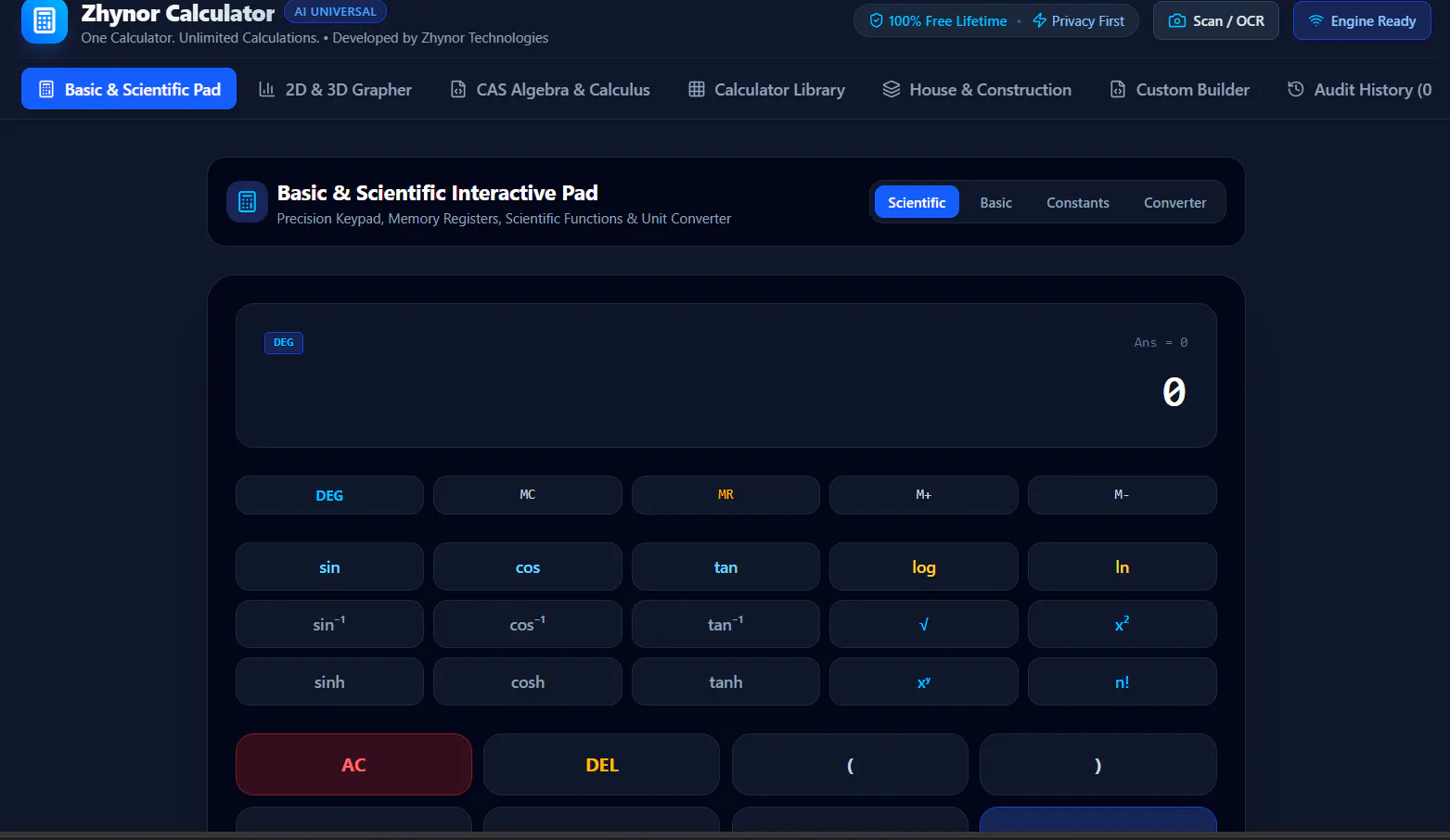Click the DEG badge in the display
The height and width of the screenshot is (840, 1450).
[284, 342]
